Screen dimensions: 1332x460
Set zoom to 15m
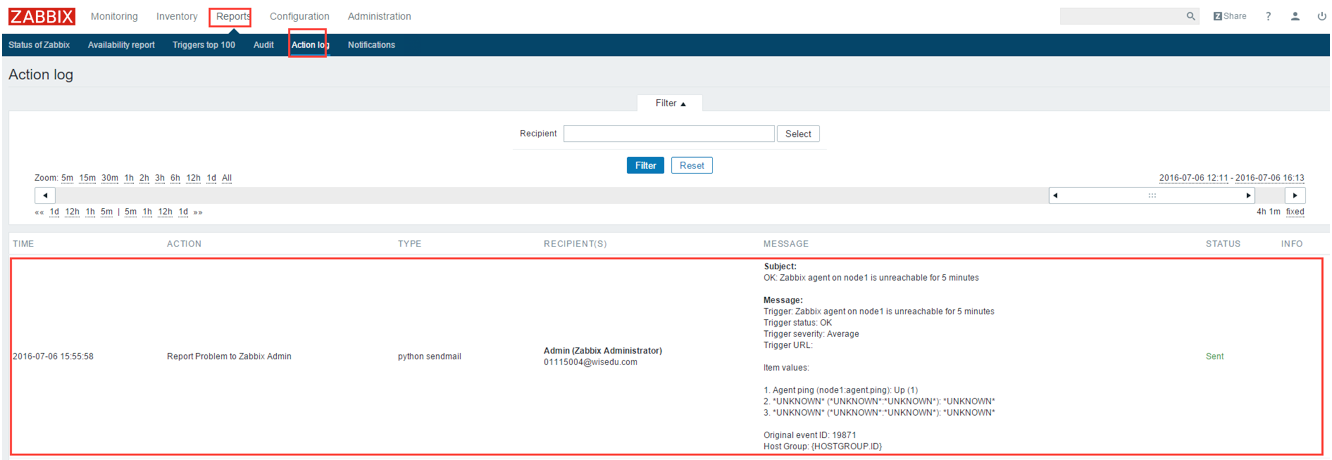point(87,178)
